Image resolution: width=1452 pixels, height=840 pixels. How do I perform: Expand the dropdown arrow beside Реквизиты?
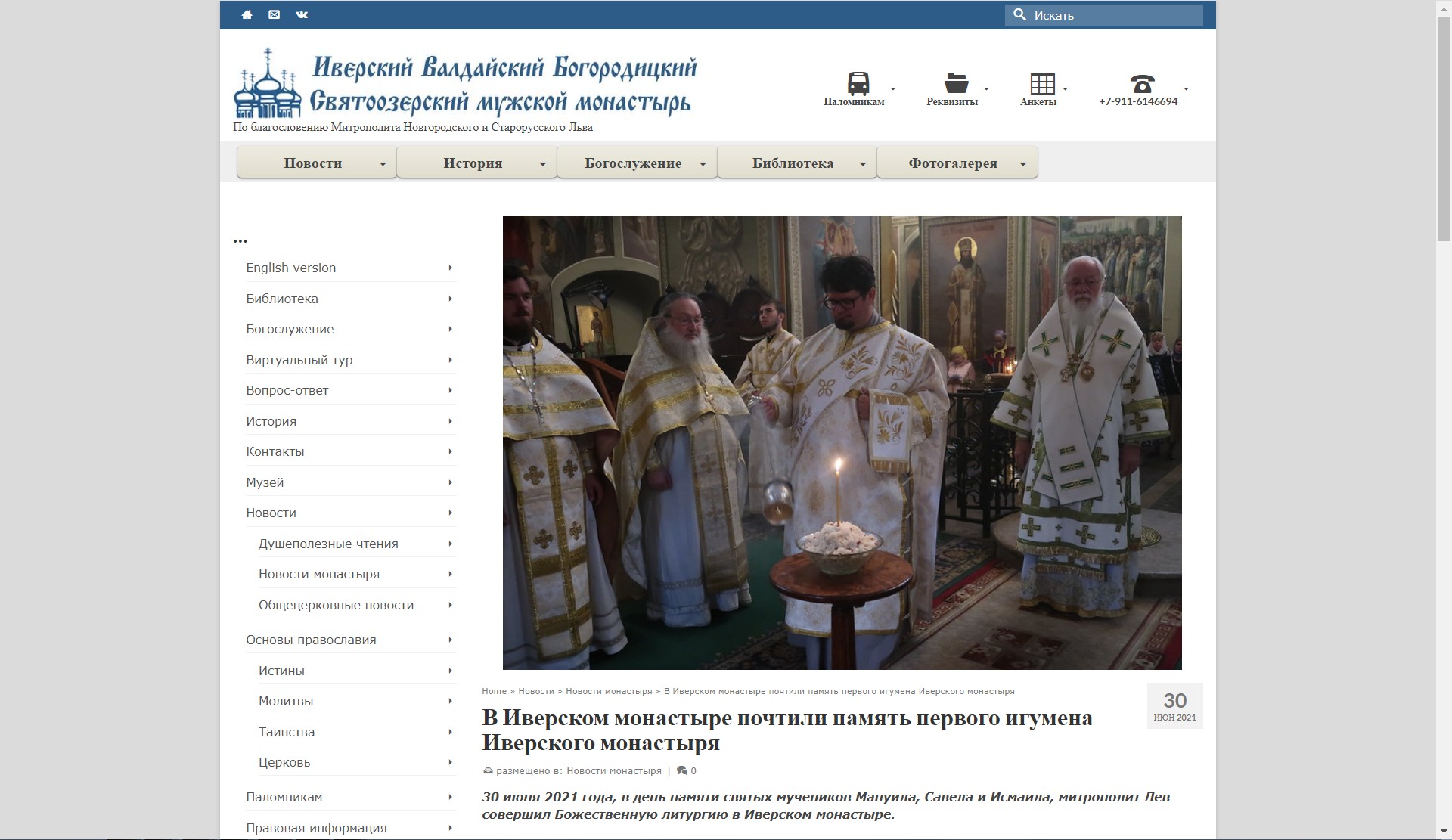pyautogui.click(x=986, y=89)
